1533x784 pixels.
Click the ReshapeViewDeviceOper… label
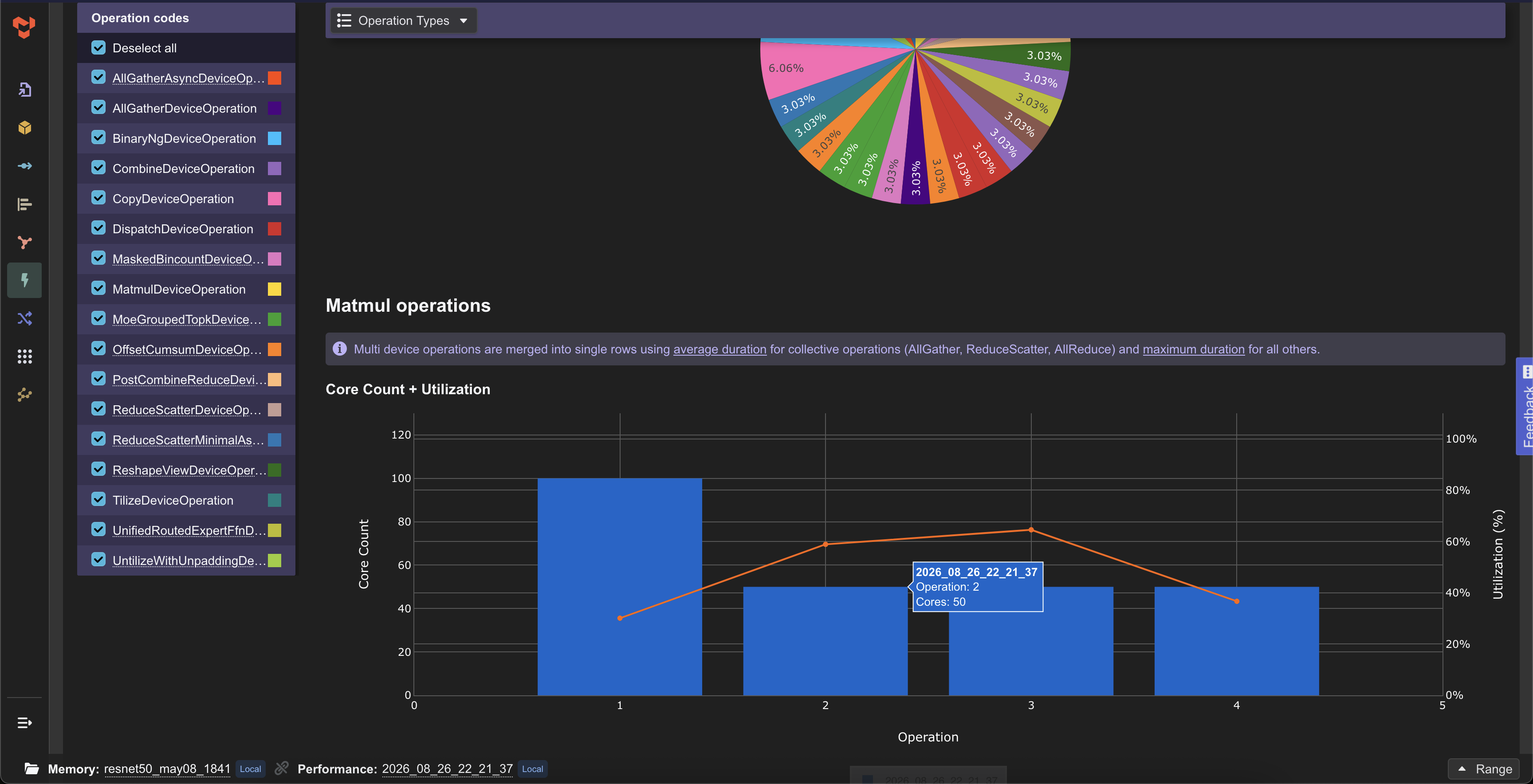pyautogui.click(x=189, y=470)
